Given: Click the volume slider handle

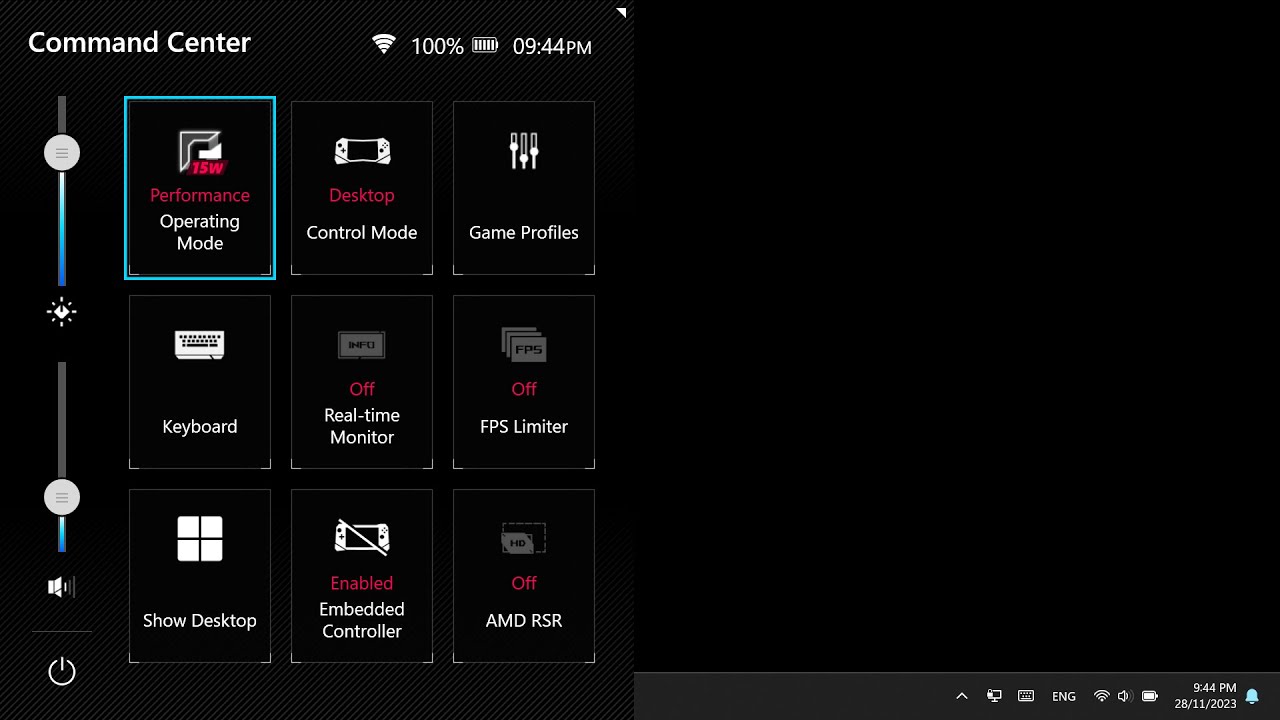Looking at the screenshot, I should [x=62, y=497].
